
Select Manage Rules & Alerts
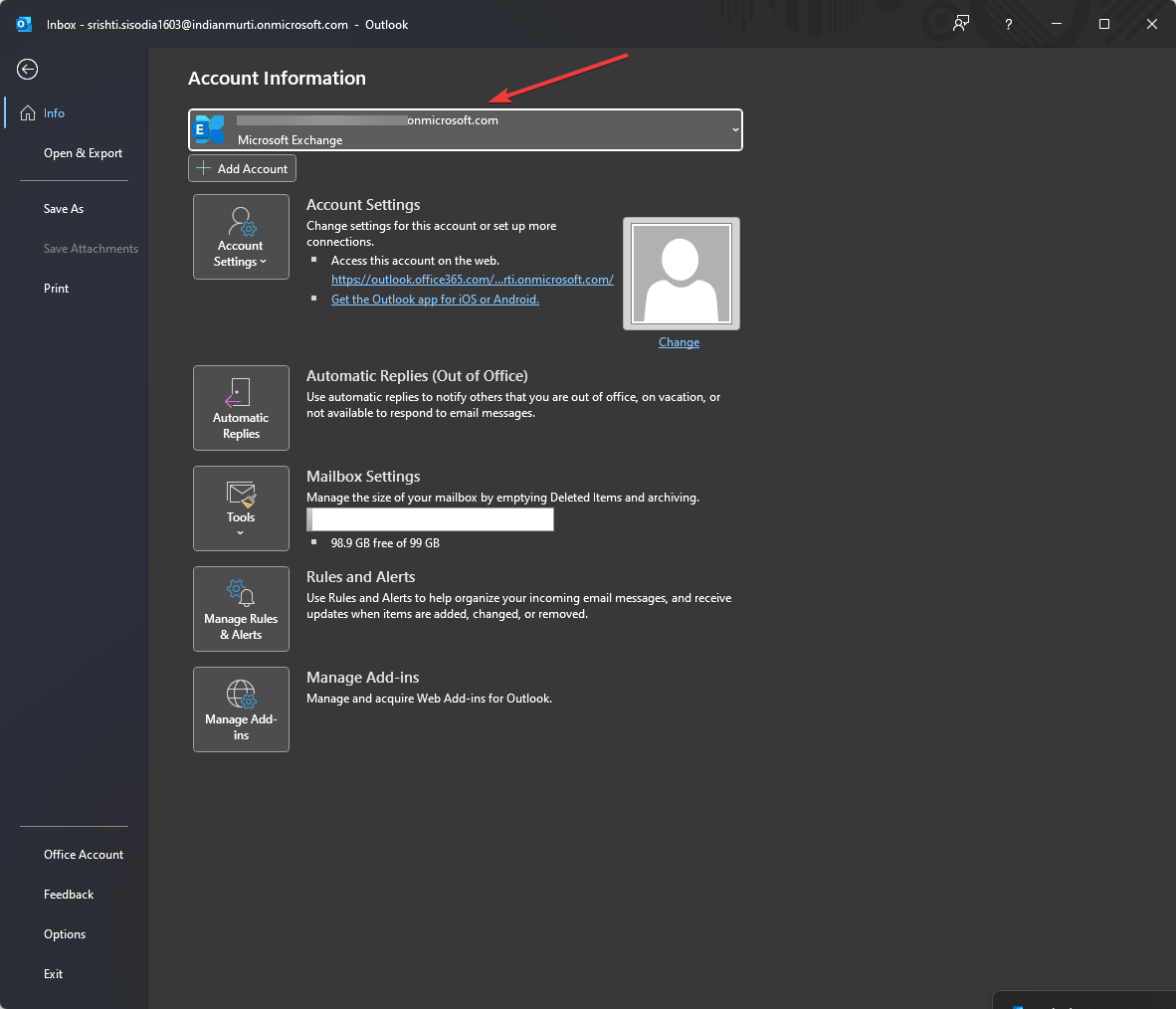tap(241, 609)
